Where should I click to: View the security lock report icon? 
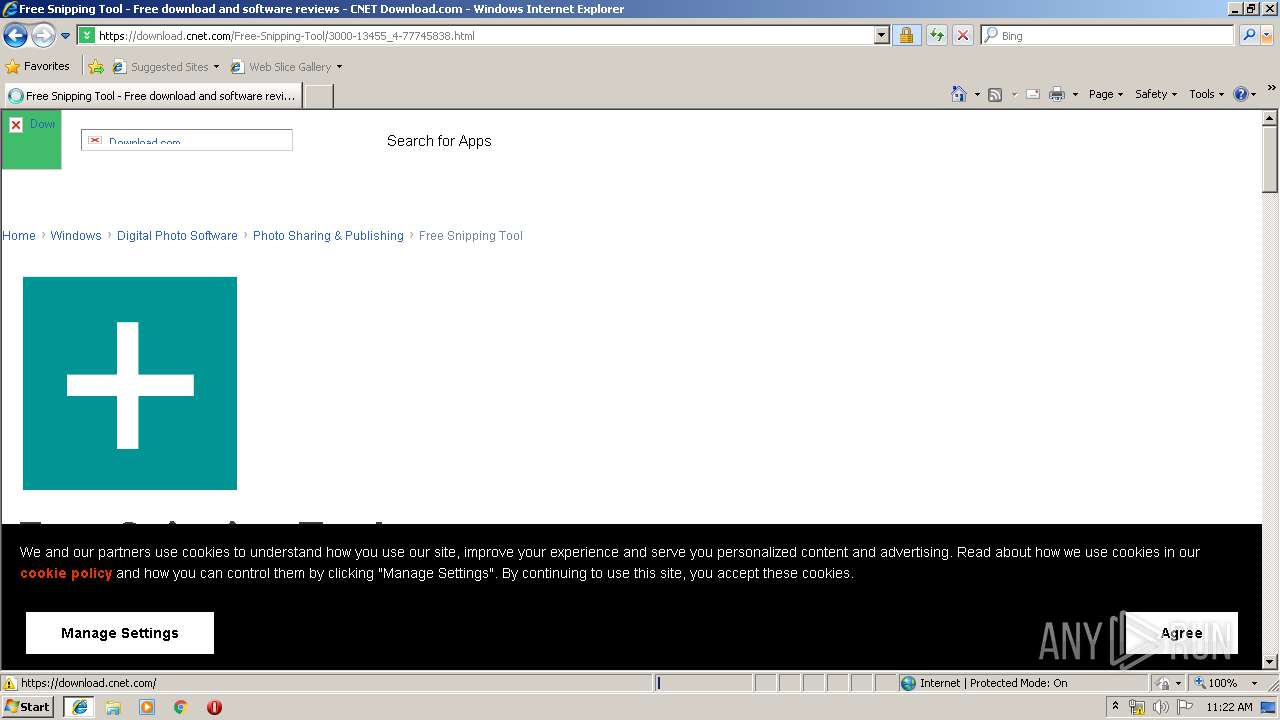coord(906,35)
